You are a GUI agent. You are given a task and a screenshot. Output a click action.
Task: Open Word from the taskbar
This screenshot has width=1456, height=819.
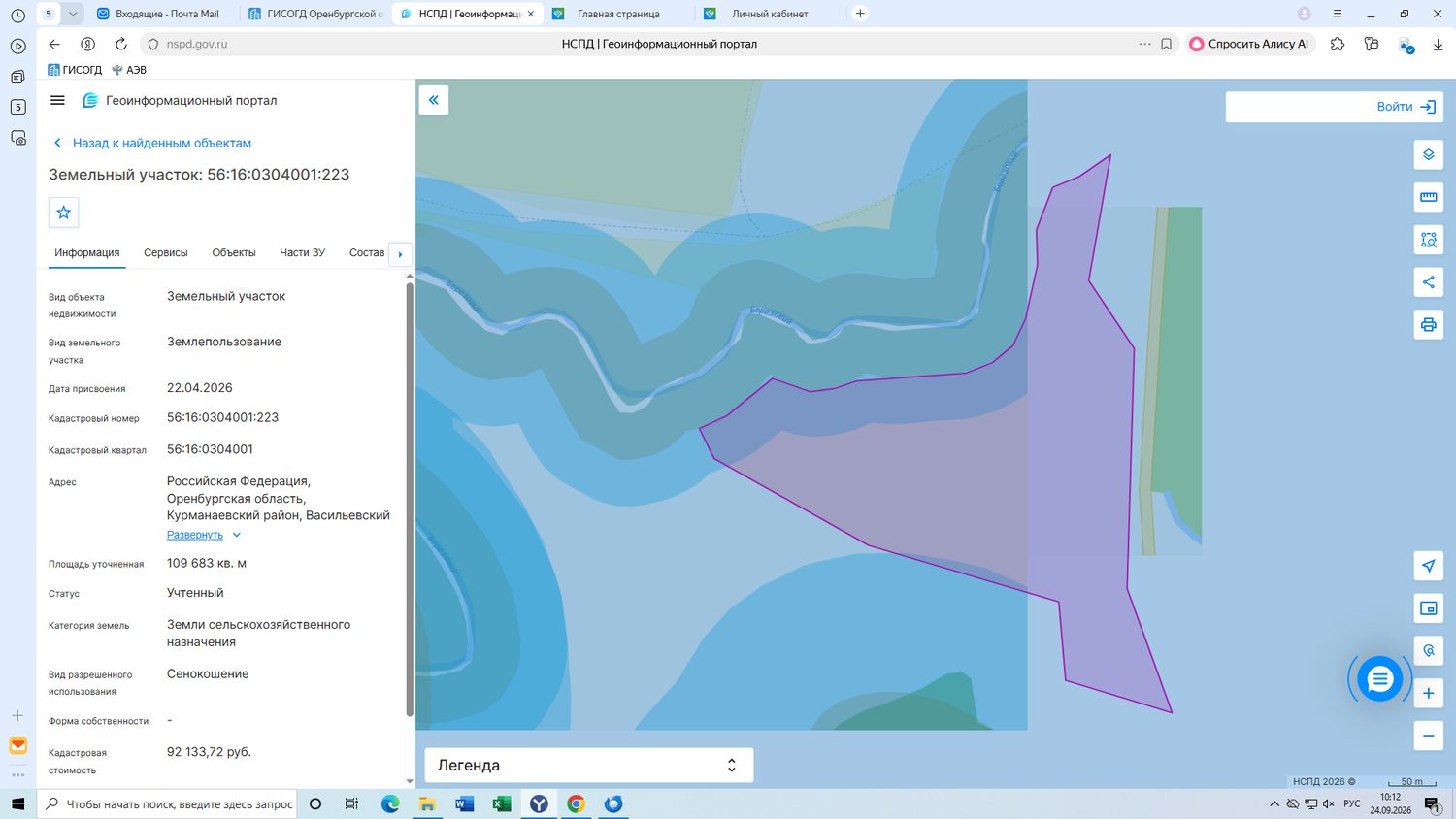tap(464, 803)
